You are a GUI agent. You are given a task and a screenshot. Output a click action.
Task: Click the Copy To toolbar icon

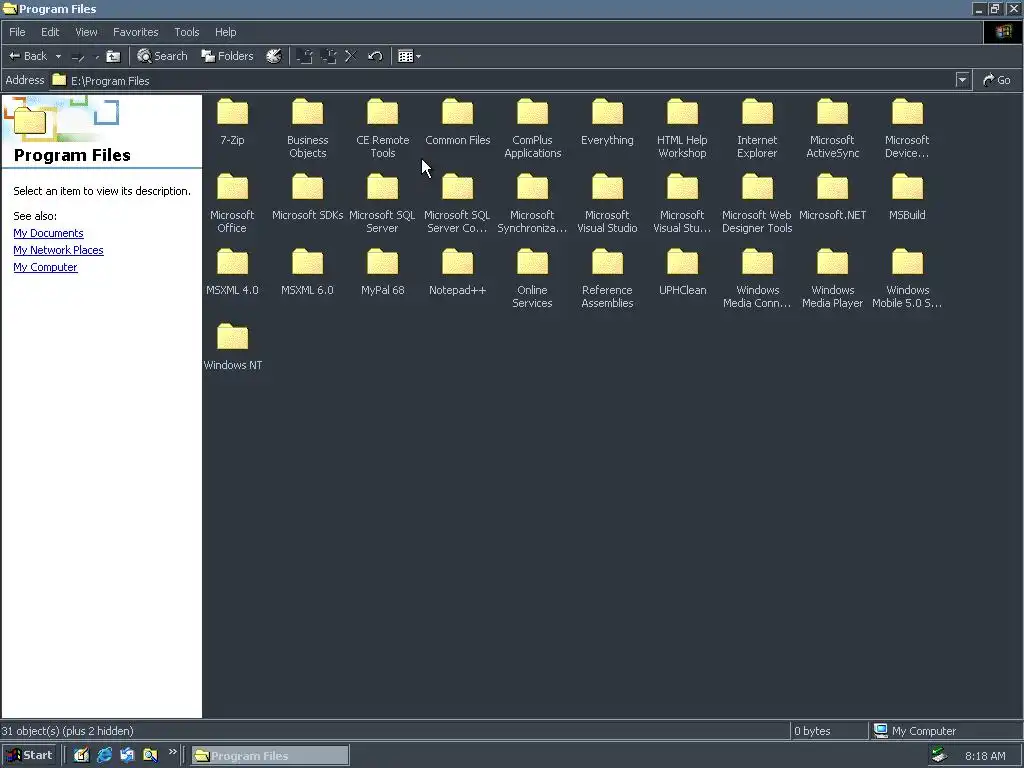328,56
